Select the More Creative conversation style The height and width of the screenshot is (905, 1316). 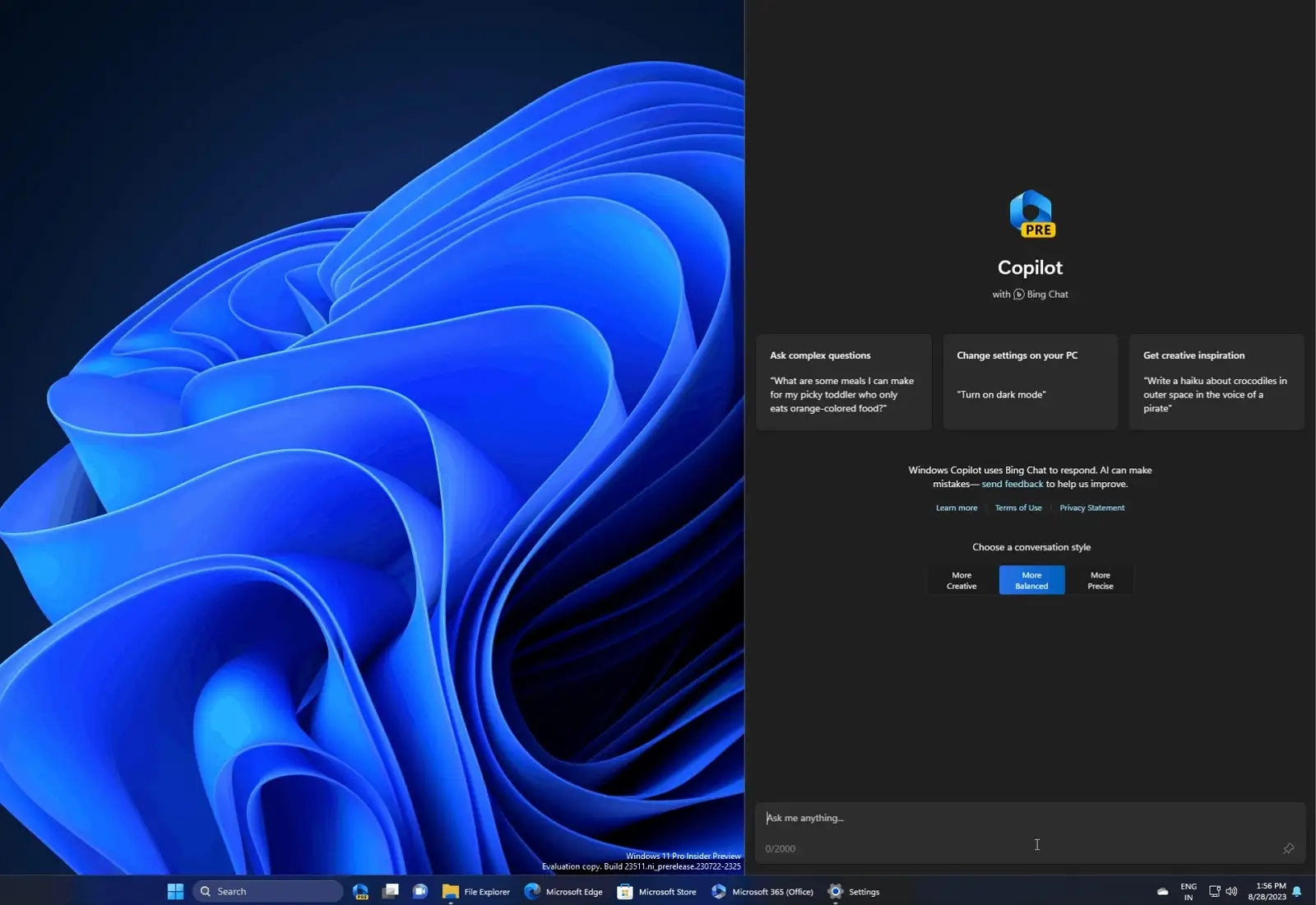coord(961,580)
